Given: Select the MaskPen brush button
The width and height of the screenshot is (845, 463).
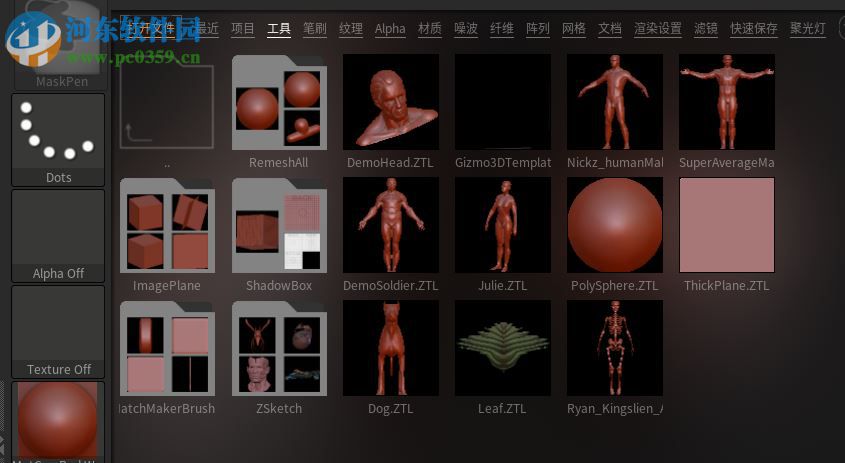Looking at the screenshot, I should pyautogui.click(x=59, y=46).
